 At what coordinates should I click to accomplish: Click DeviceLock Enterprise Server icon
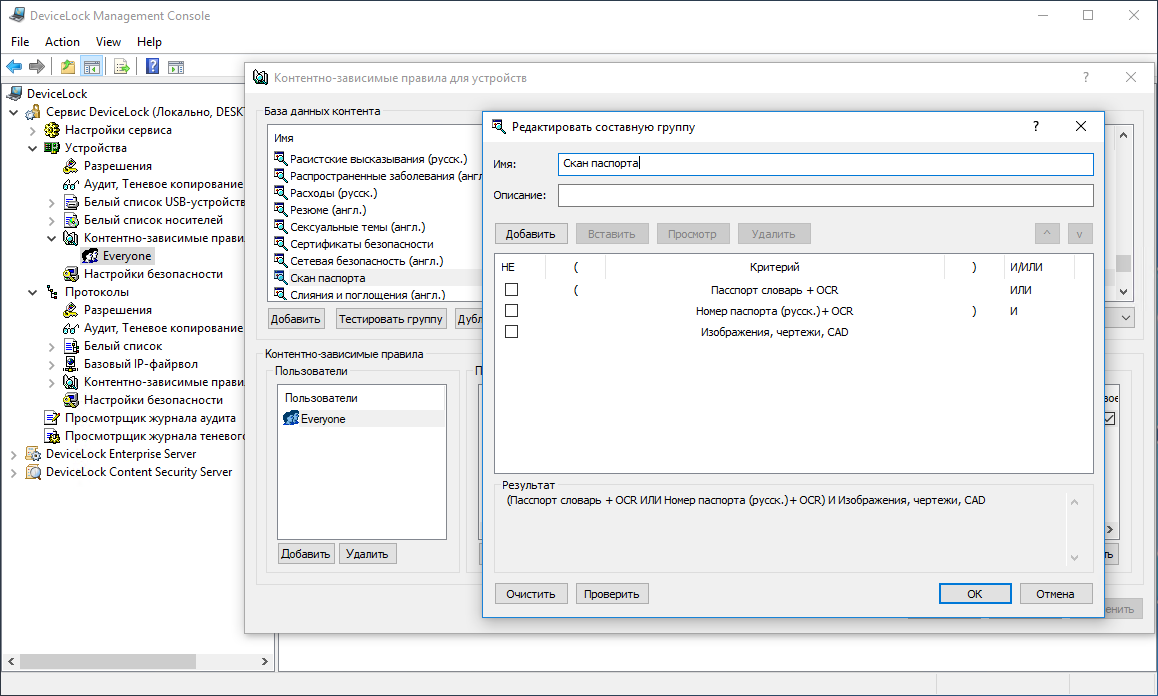pos(33,454)
